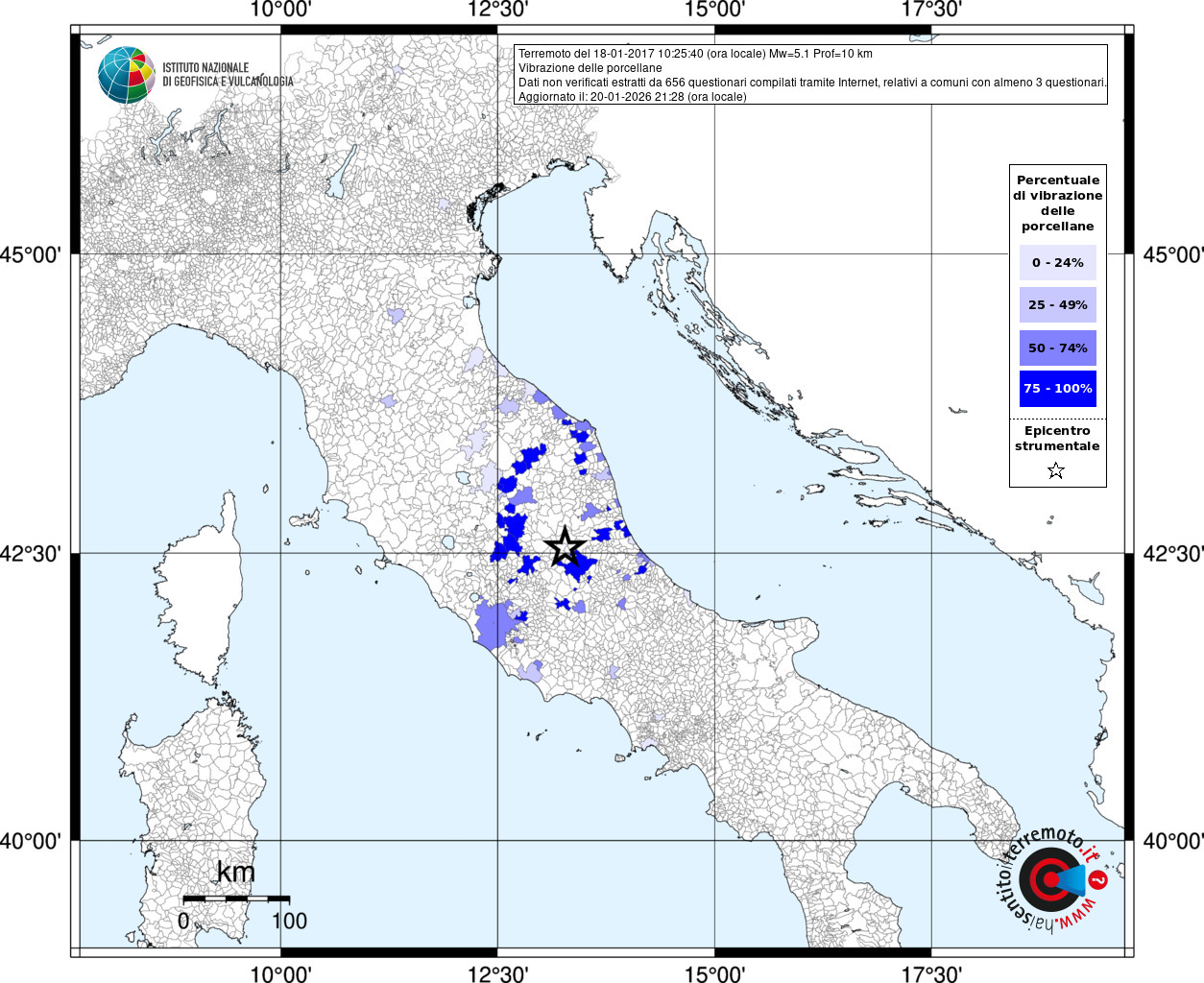Click the INGV globe logo
This screenshot has height=983, width=1204.
click(x=127, y=75)
